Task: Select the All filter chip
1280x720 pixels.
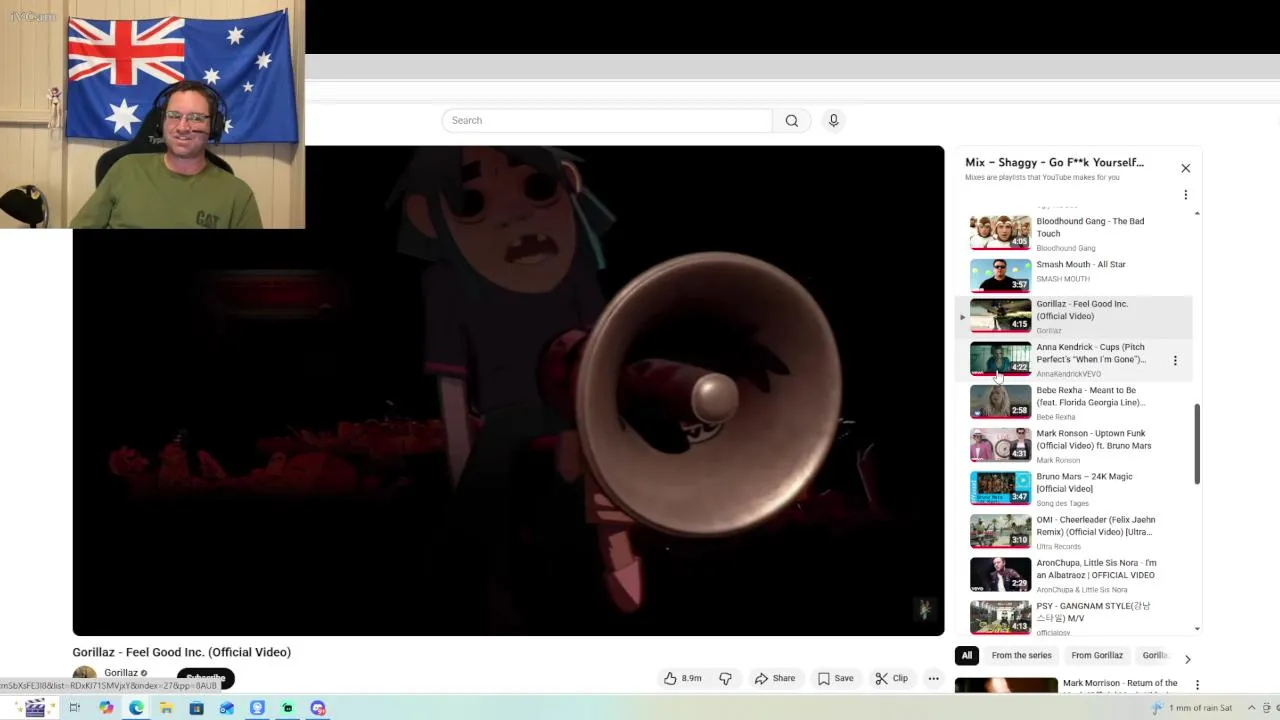Action: [x=966, y=656]
